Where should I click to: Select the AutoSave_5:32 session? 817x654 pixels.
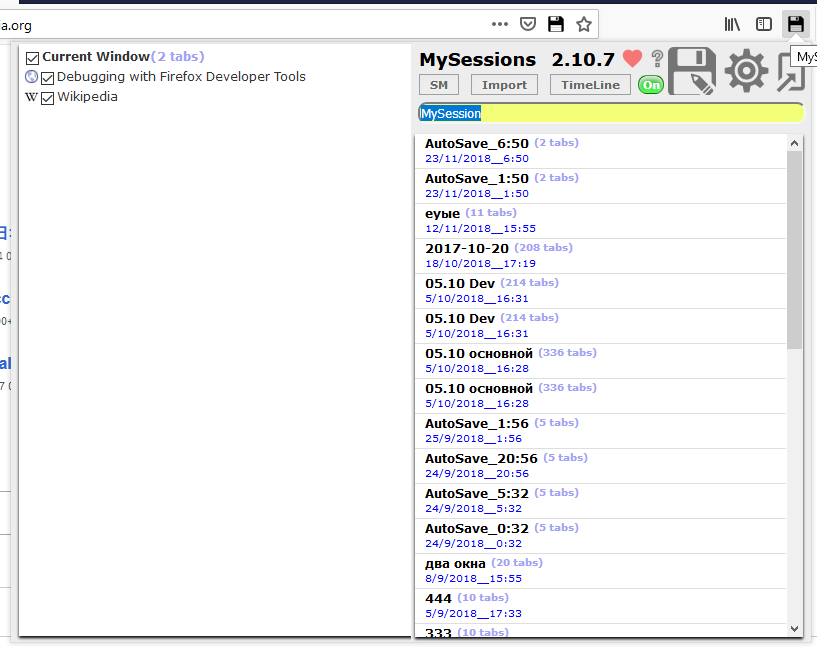click(600, 501)
